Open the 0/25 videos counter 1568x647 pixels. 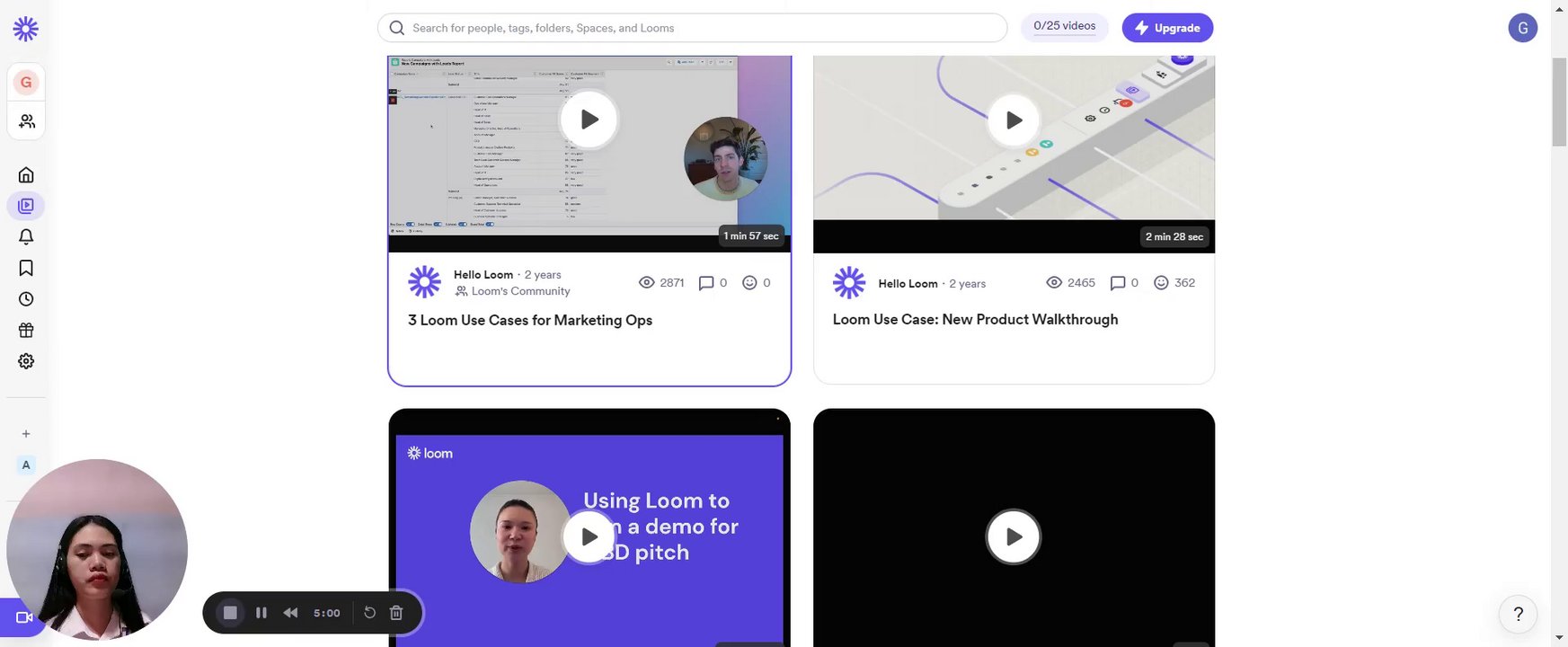1065,27
